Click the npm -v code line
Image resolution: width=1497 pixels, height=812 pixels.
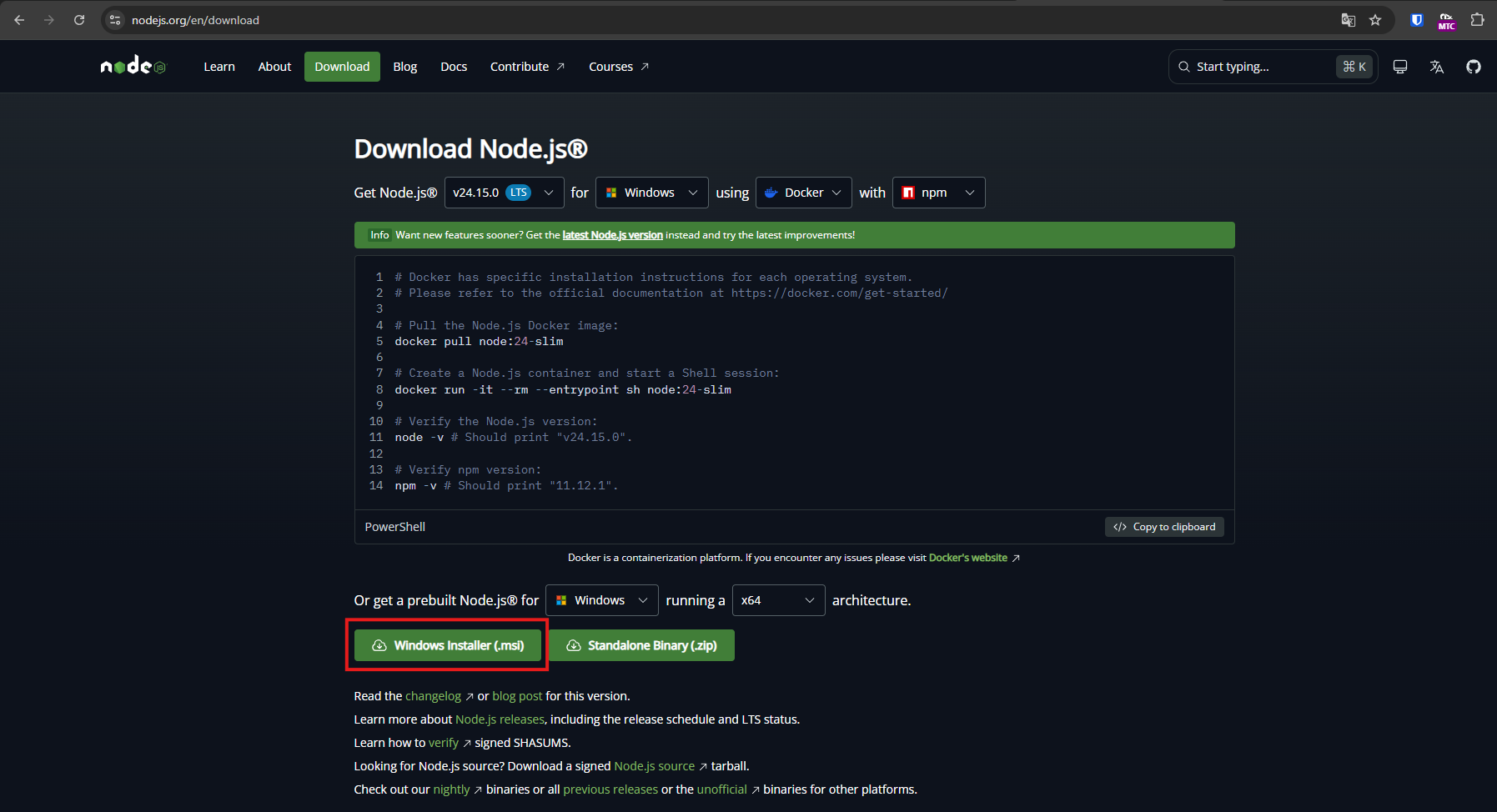[x=506, y=485]
